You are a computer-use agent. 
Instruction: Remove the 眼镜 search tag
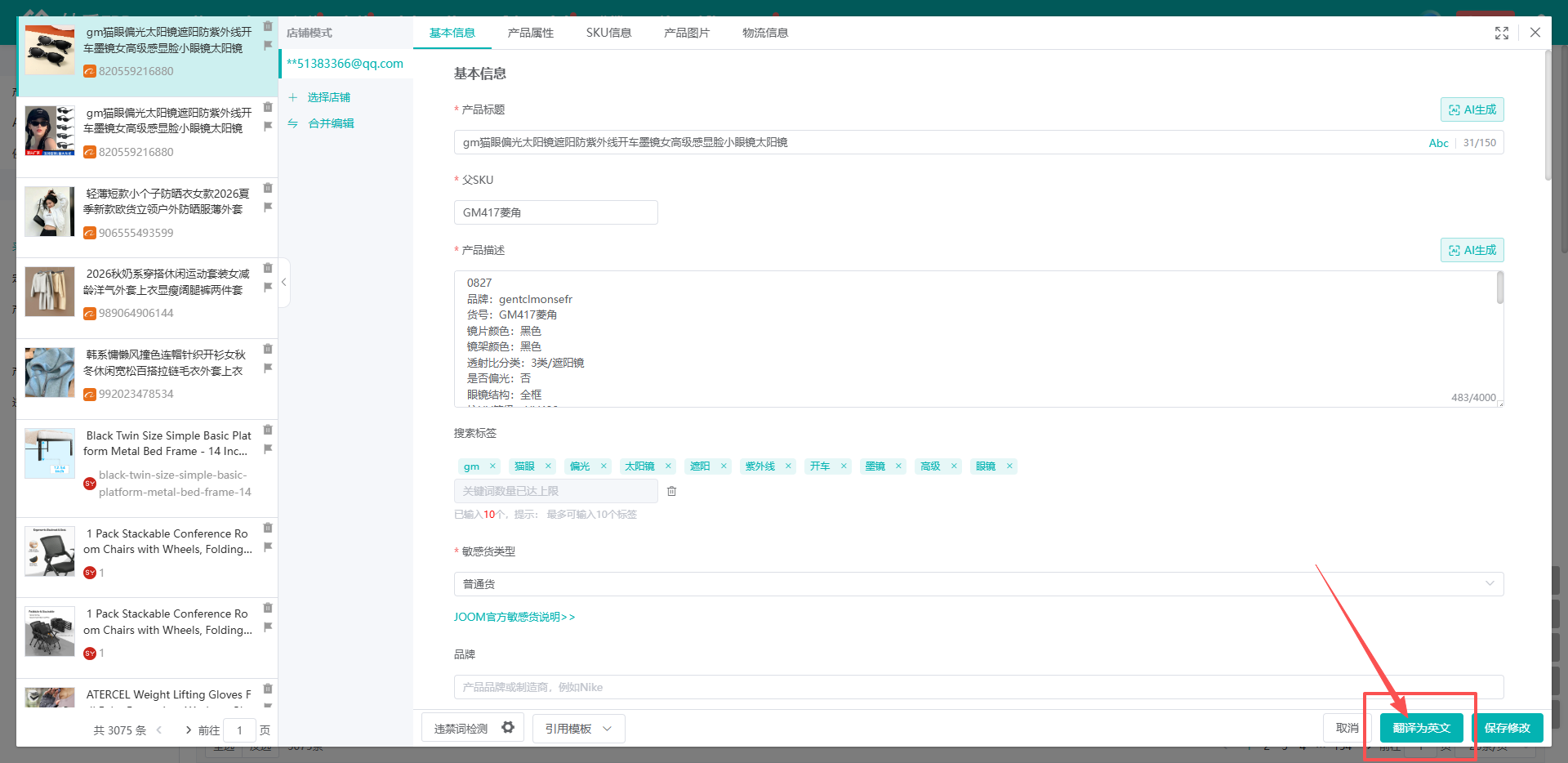[1009, 466]
